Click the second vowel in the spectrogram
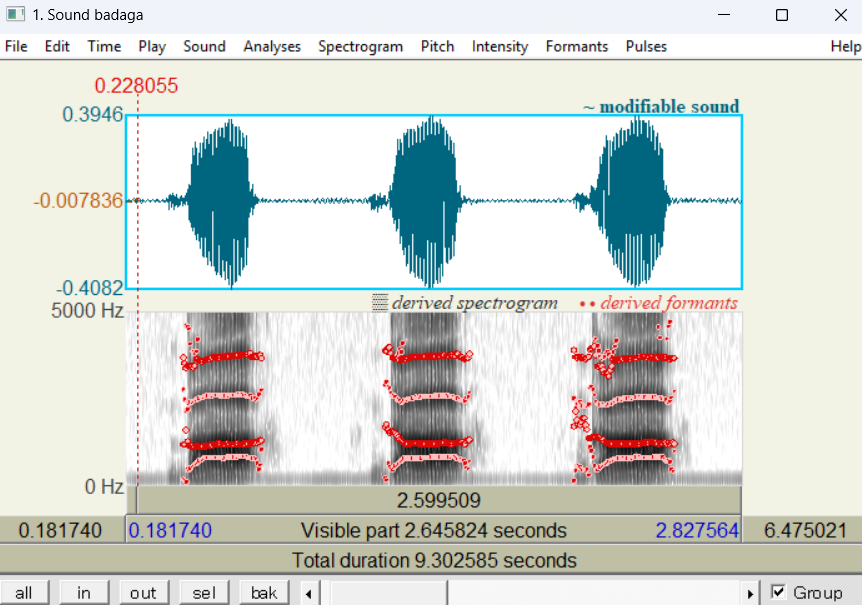This screenshot has width=862, height=605. click(x=427, y=398)
